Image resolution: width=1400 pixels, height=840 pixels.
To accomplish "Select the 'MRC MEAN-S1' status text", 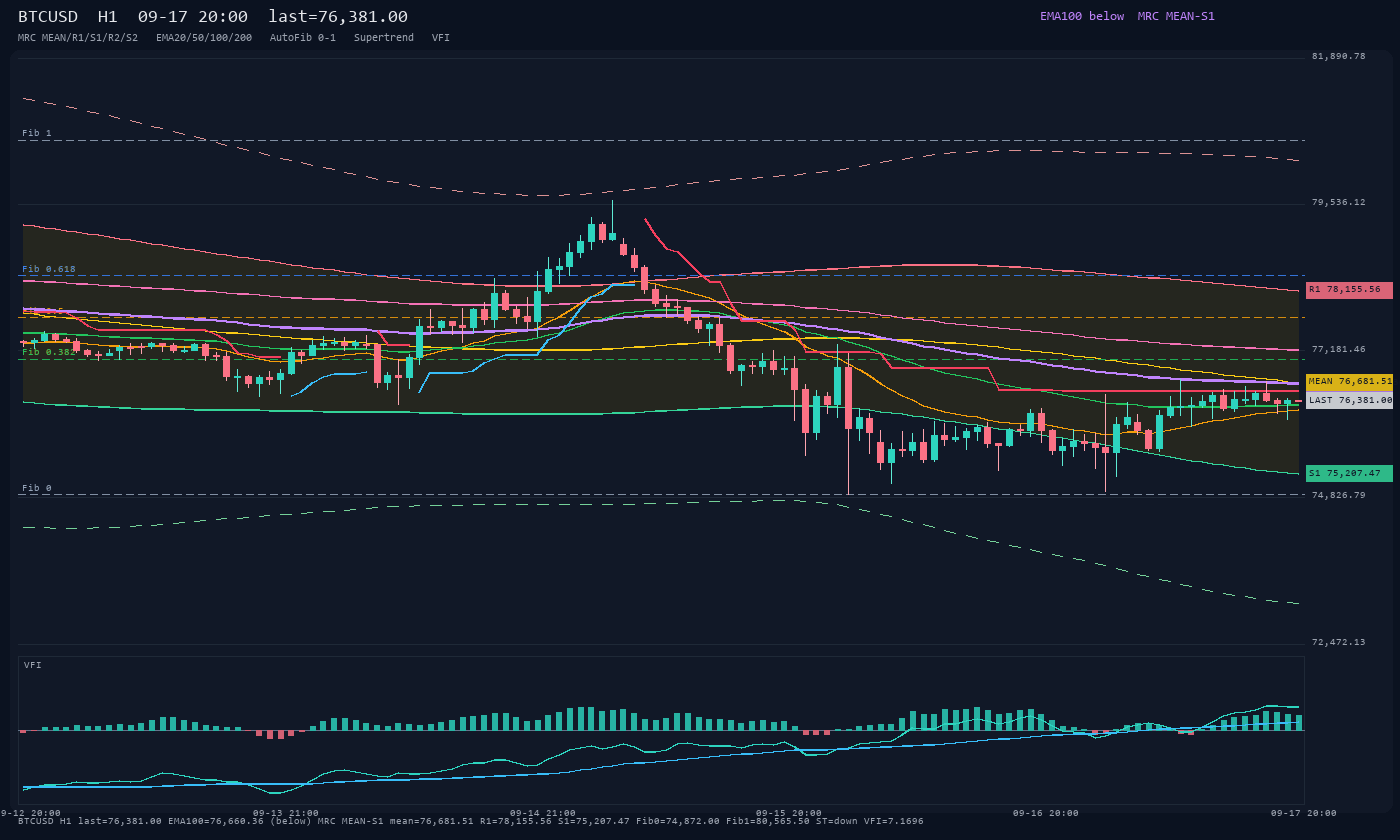I will 1176,16.
